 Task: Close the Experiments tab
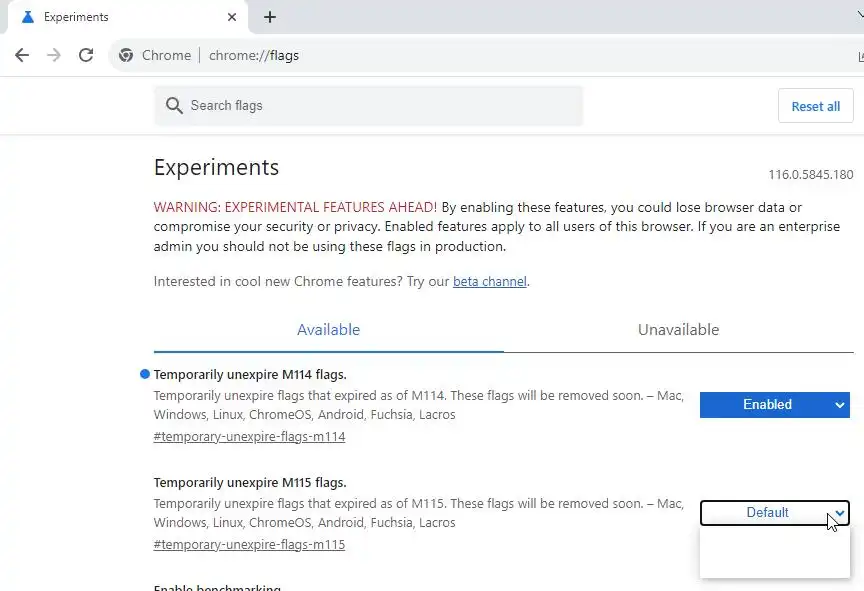pyautogui.click(x=232, y=17)
